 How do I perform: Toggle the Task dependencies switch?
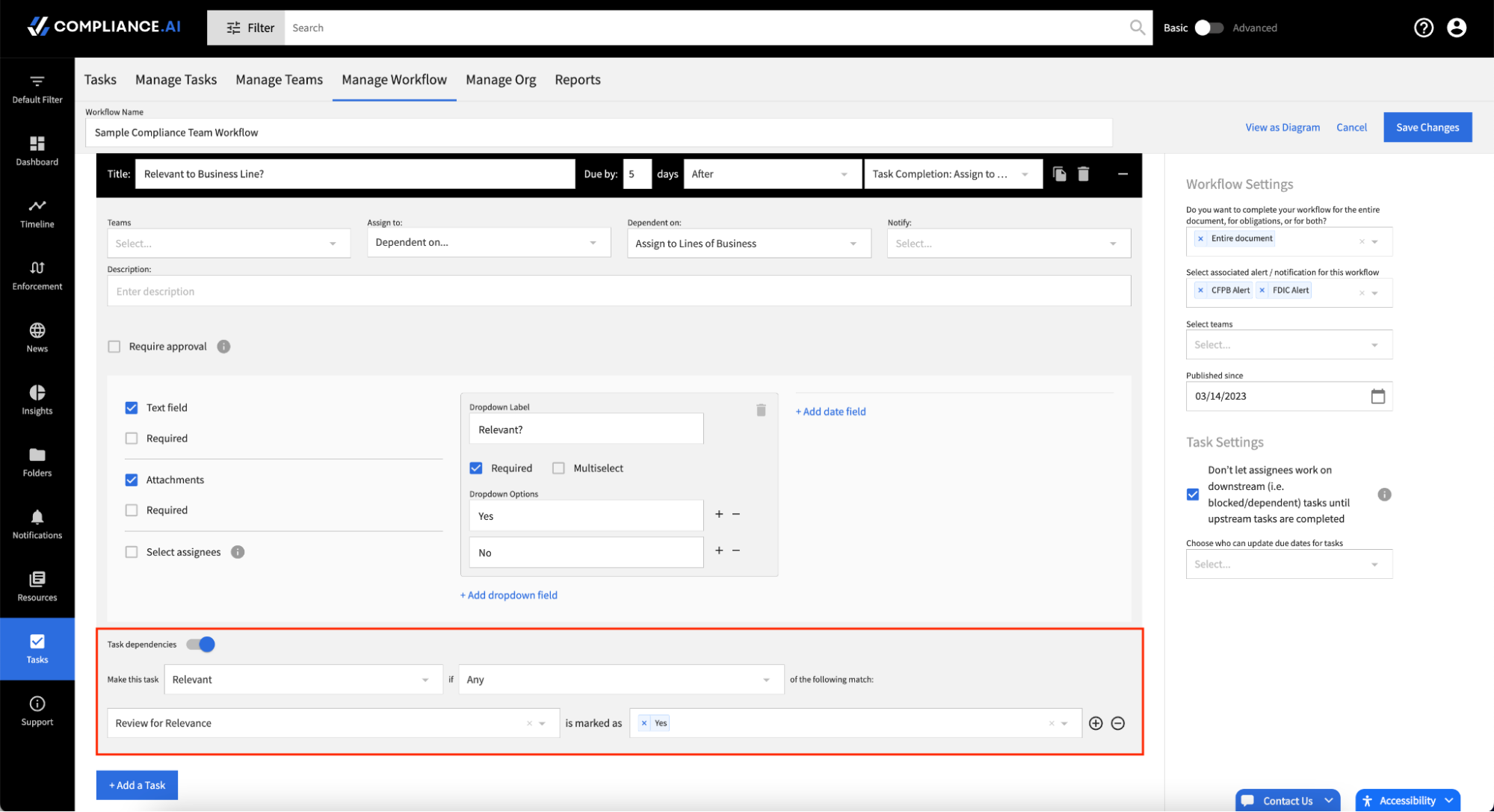point(200,644)
